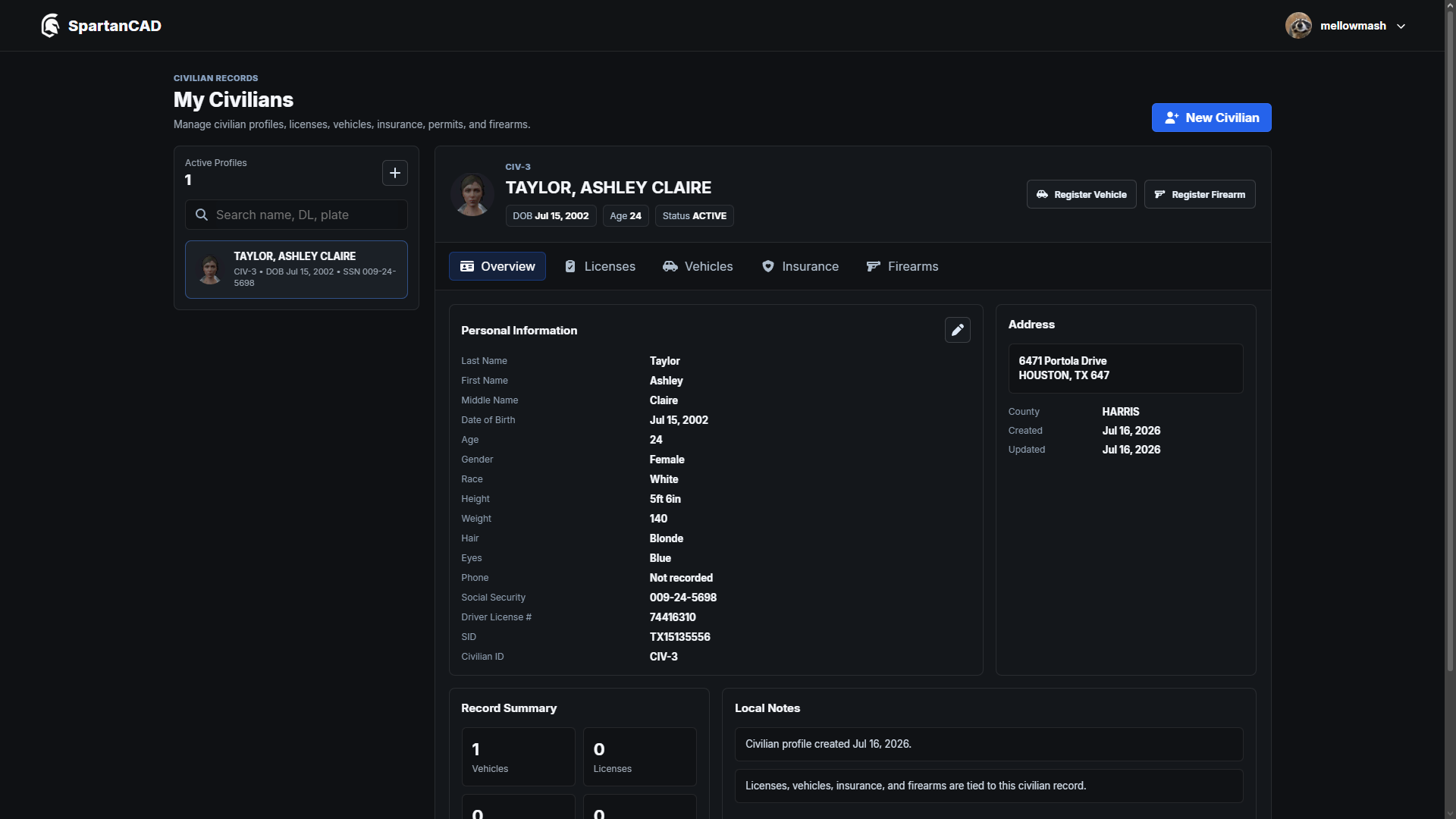Open the Licenses tab
Viewport: 1456px width, 819px height.
[600, 266]
